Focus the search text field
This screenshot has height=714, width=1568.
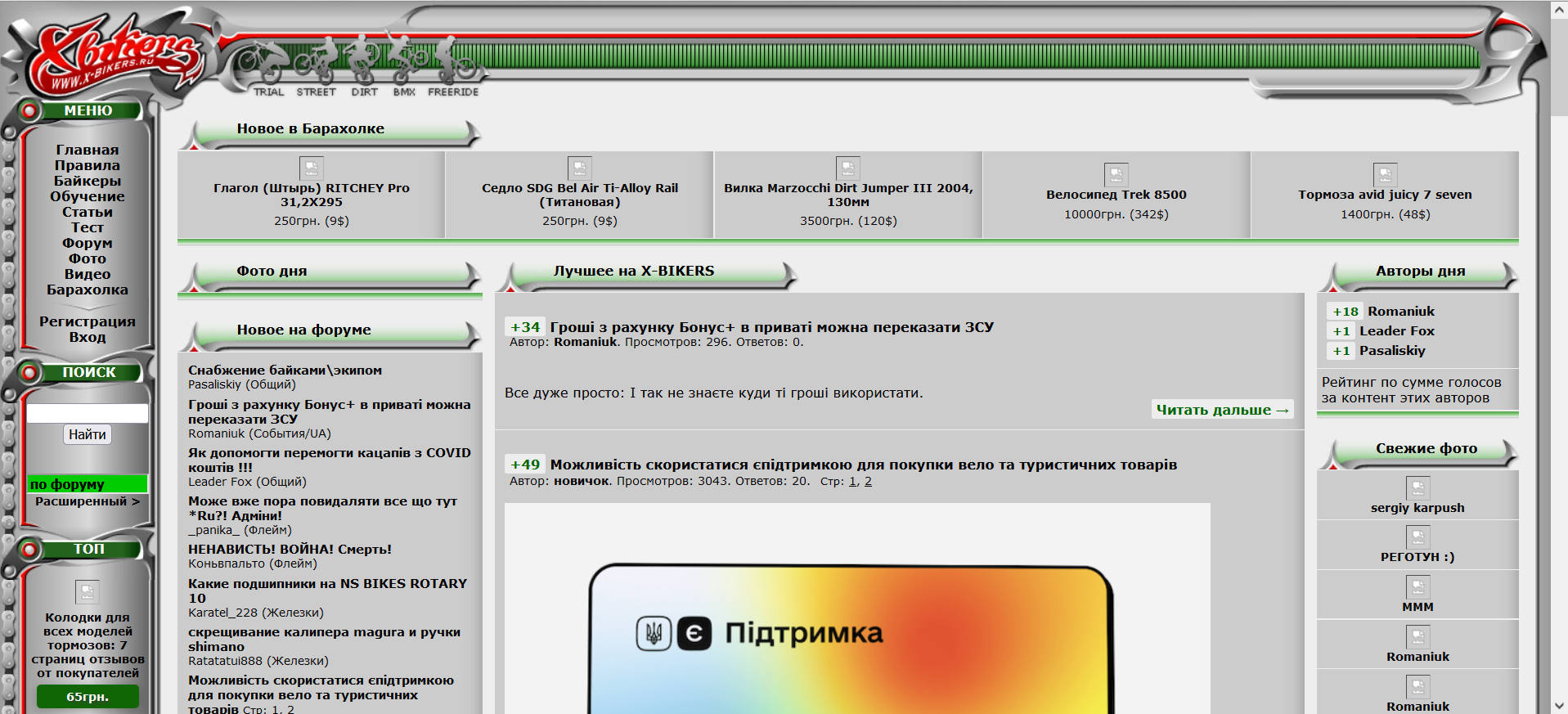tap(88, 413)
